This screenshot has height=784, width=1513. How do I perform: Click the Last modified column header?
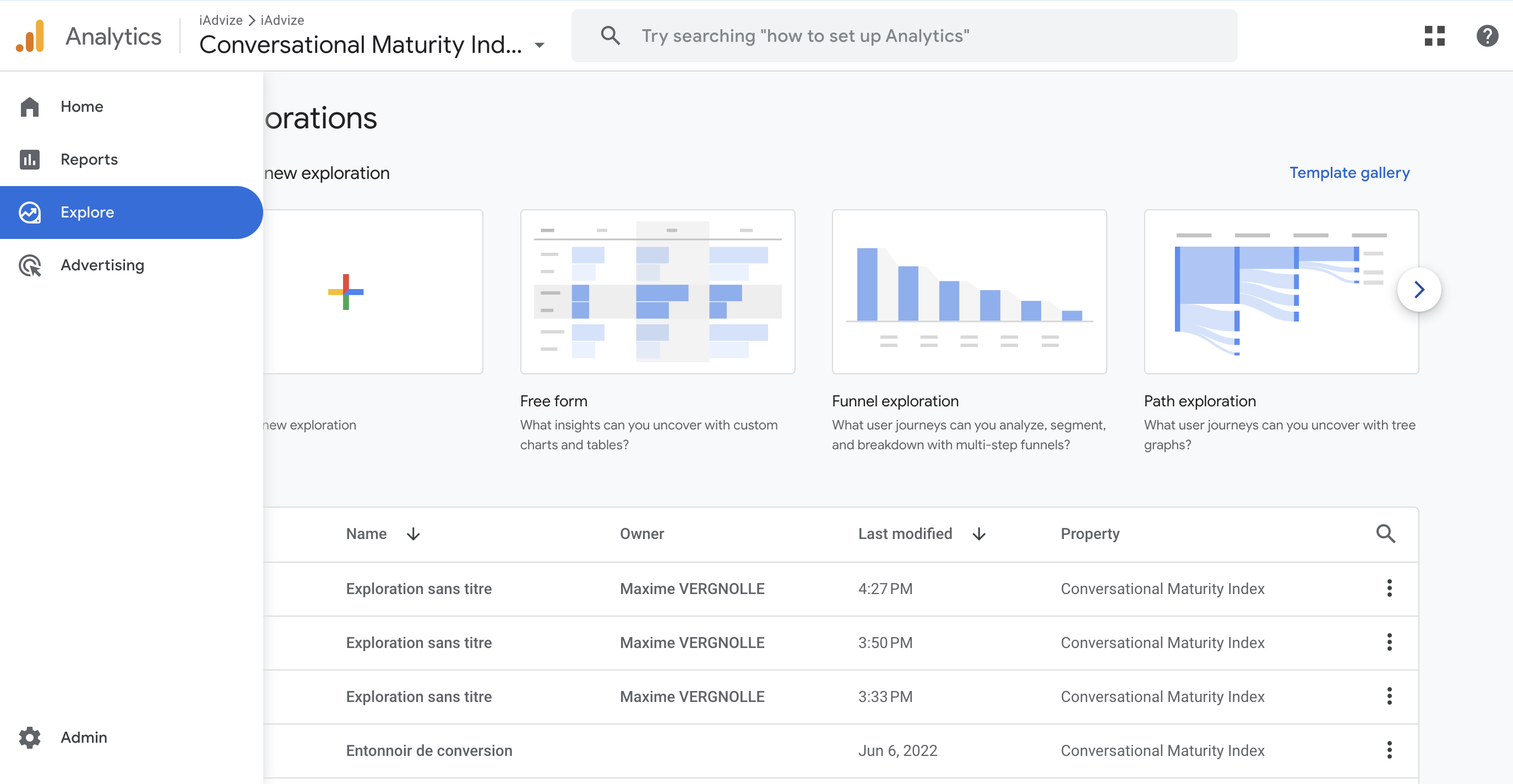(905, 534)
